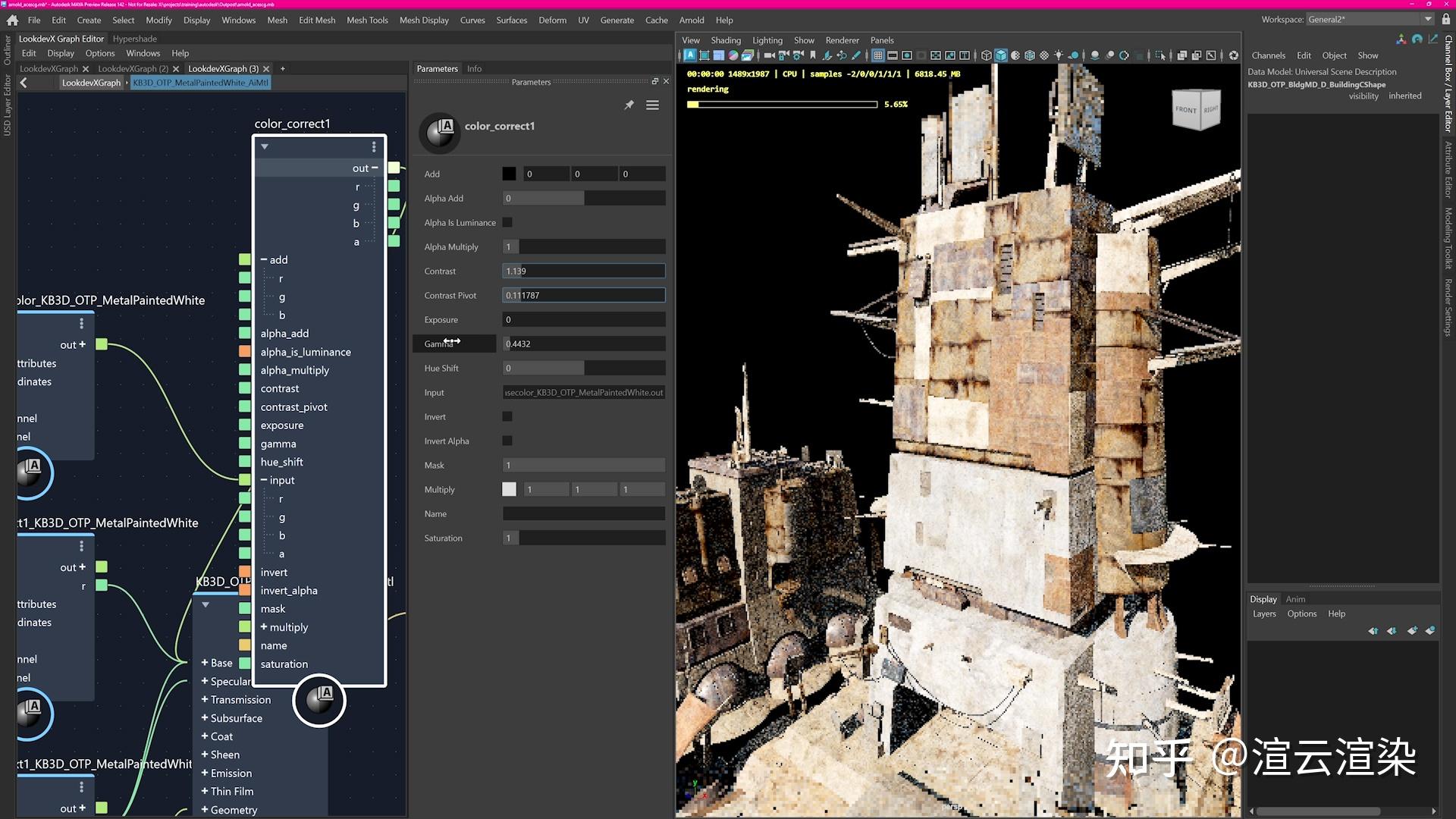Toggle the Invert checkbox in color_correct1
Viewport: 1456px width, 819px height.
[x=508, y=416]
